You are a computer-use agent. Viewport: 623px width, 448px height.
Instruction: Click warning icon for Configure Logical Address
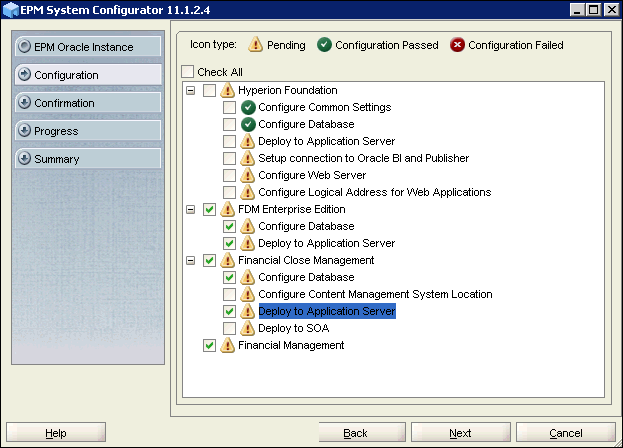(x=248, y=192)
